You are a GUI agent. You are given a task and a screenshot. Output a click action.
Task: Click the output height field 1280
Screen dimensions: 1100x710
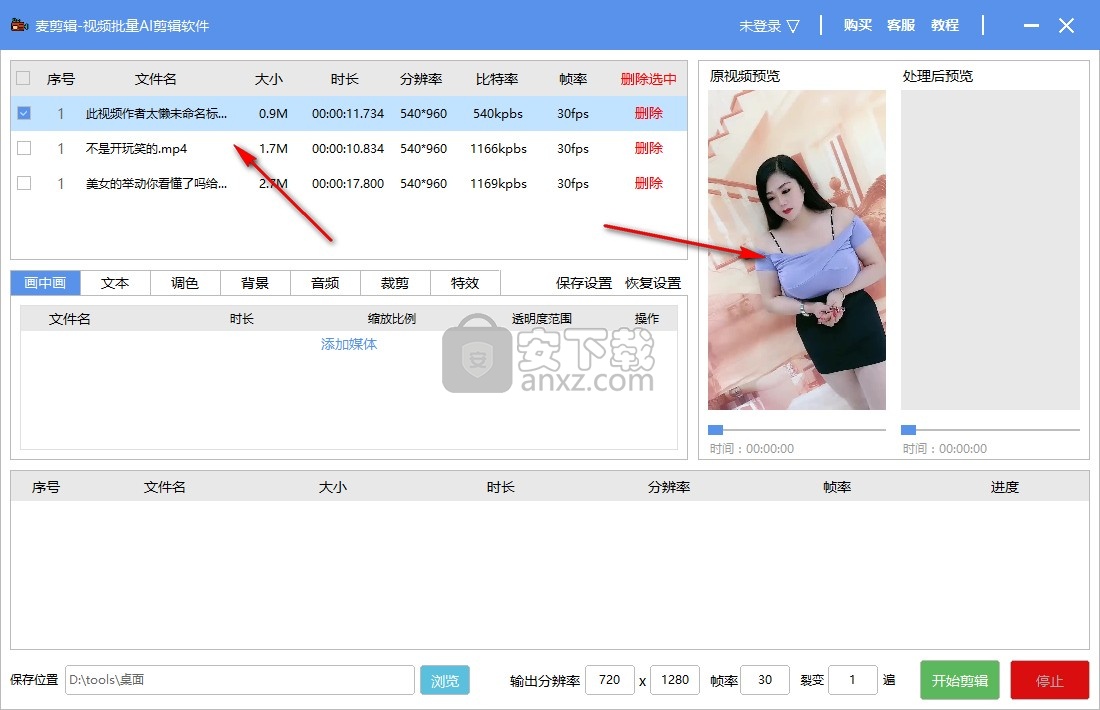[675, 680]
